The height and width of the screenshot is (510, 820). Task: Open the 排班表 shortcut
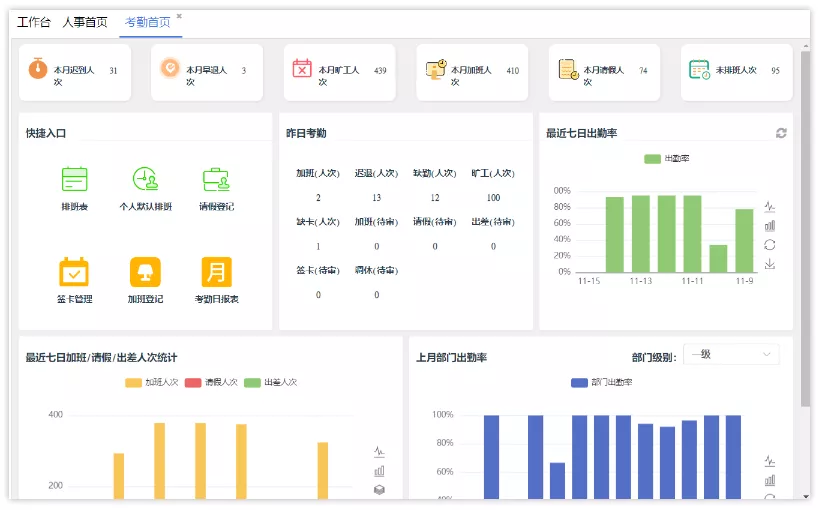tap(75, 188)
